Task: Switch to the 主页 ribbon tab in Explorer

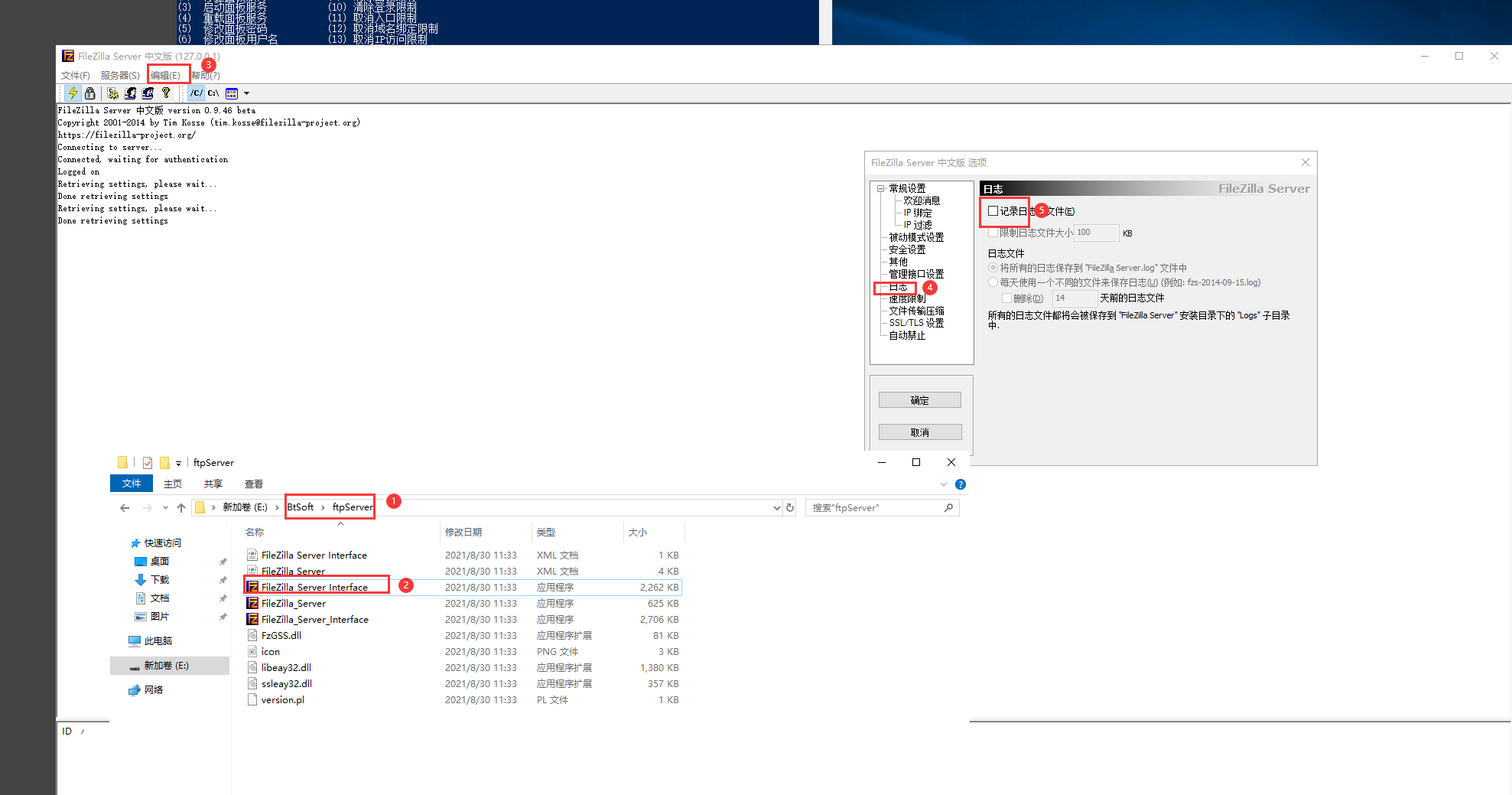Action: click(x=173, y=484)
